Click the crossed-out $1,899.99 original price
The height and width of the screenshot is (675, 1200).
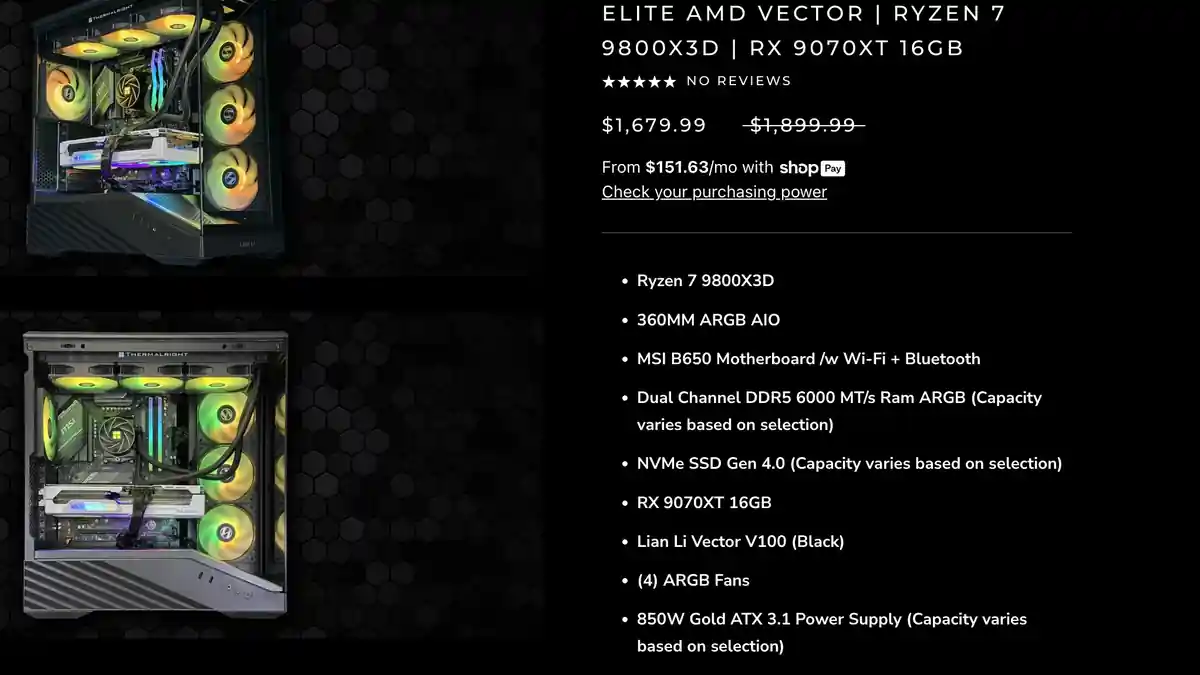(x=803, y=125)
